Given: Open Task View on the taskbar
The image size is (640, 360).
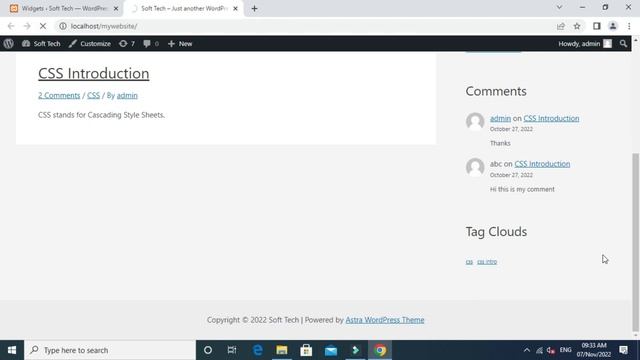Looking at the screenshot, I should pyautogui.click(x=232, y=350).
